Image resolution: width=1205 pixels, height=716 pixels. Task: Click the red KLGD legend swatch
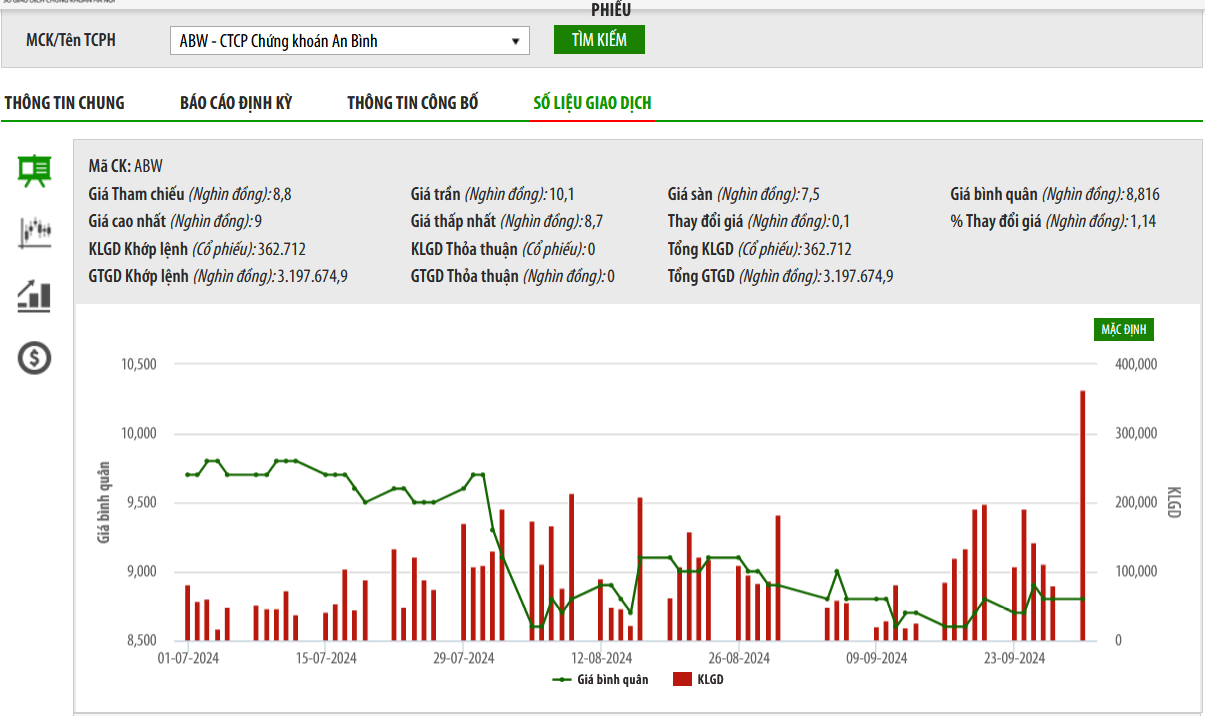point(683,680)
